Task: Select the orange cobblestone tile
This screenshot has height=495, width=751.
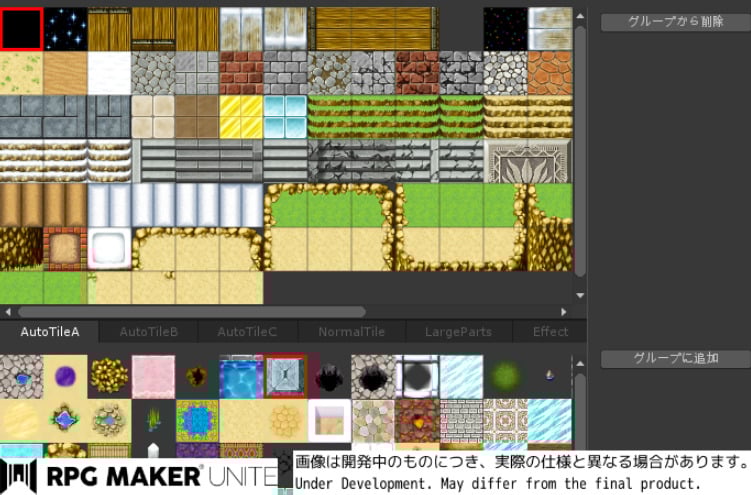Action: (549, 73)
